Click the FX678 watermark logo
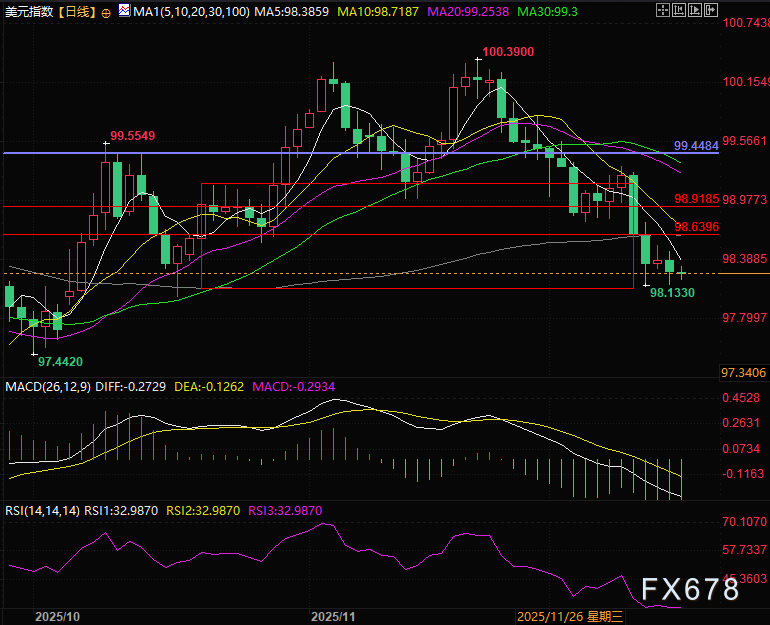 pos(690,590)
